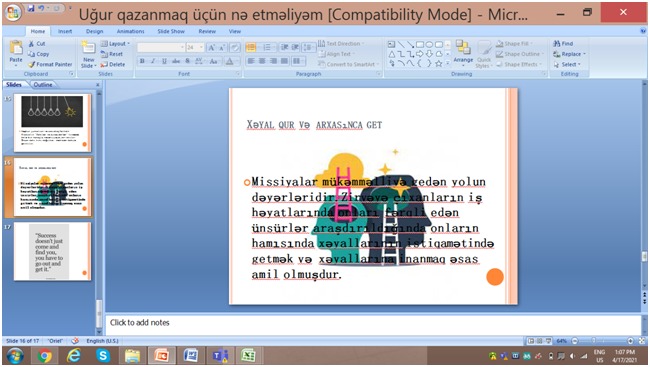Image resolution: width=650 pixels, height=367 pixels.
Task: Select slide 17 thumbnail with Success quote
Action: pos(52,251)
